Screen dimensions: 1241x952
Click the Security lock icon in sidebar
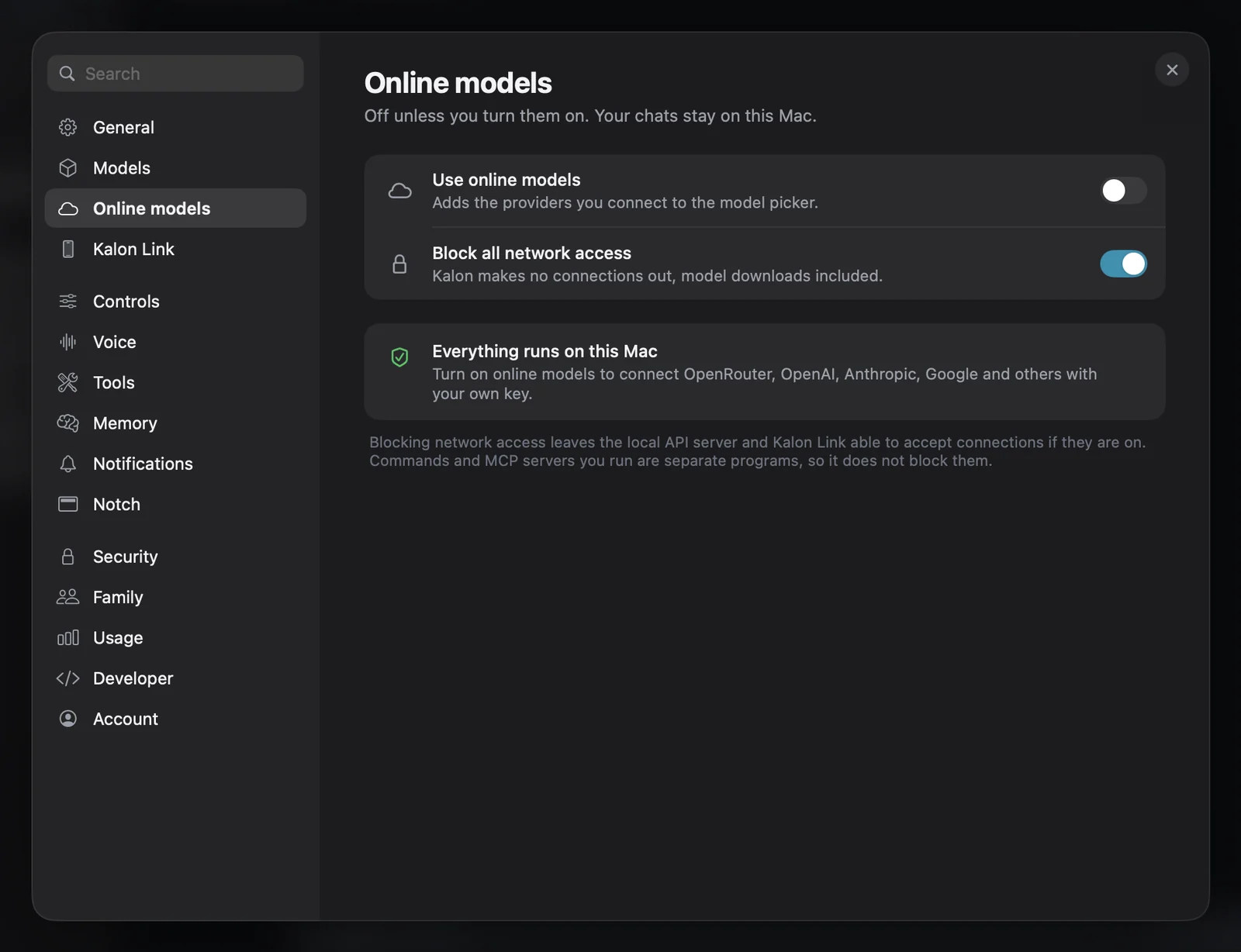[68, 557]
